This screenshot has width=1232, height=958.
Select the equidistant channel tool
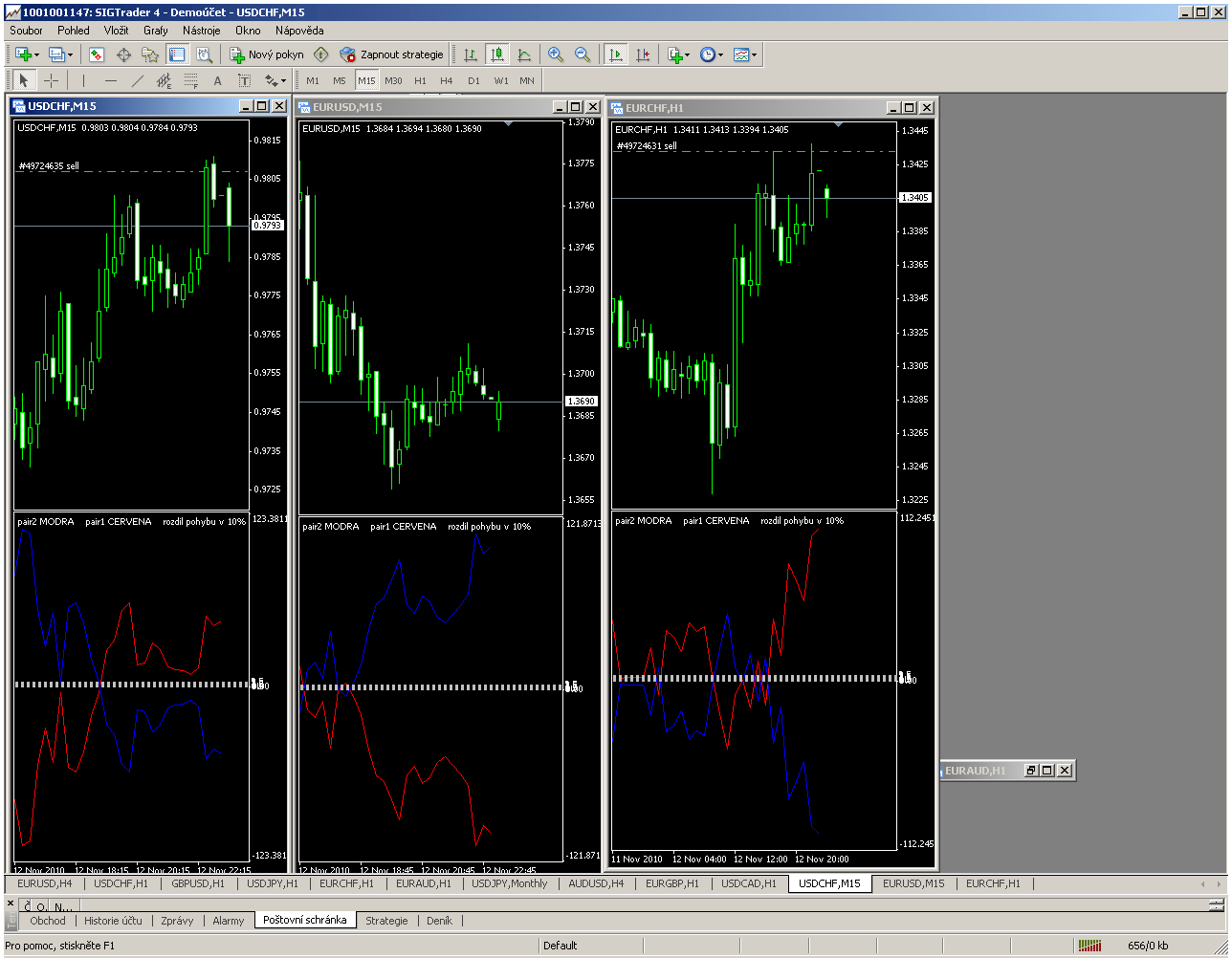(164, 80)
